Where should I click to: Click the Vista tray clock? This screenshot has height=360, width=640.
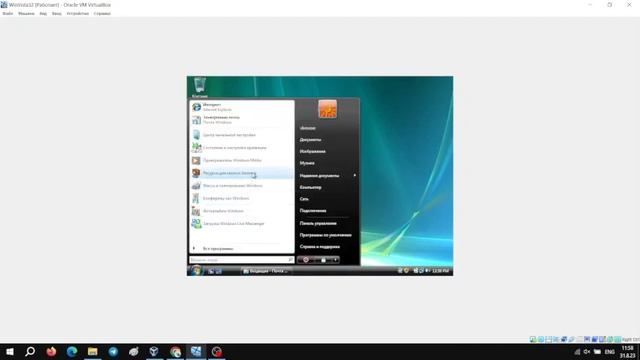click(440, 271)
